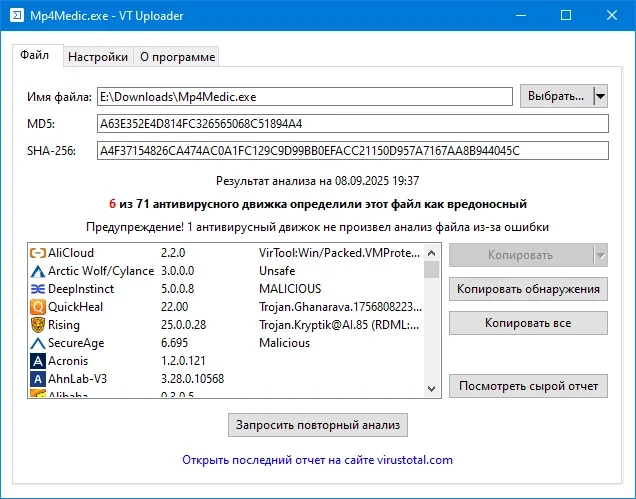The width and height of the screenshot is (636, 499).
Task: Open dropdown arrow next to Копировать button
Action: tap(600, 255)
